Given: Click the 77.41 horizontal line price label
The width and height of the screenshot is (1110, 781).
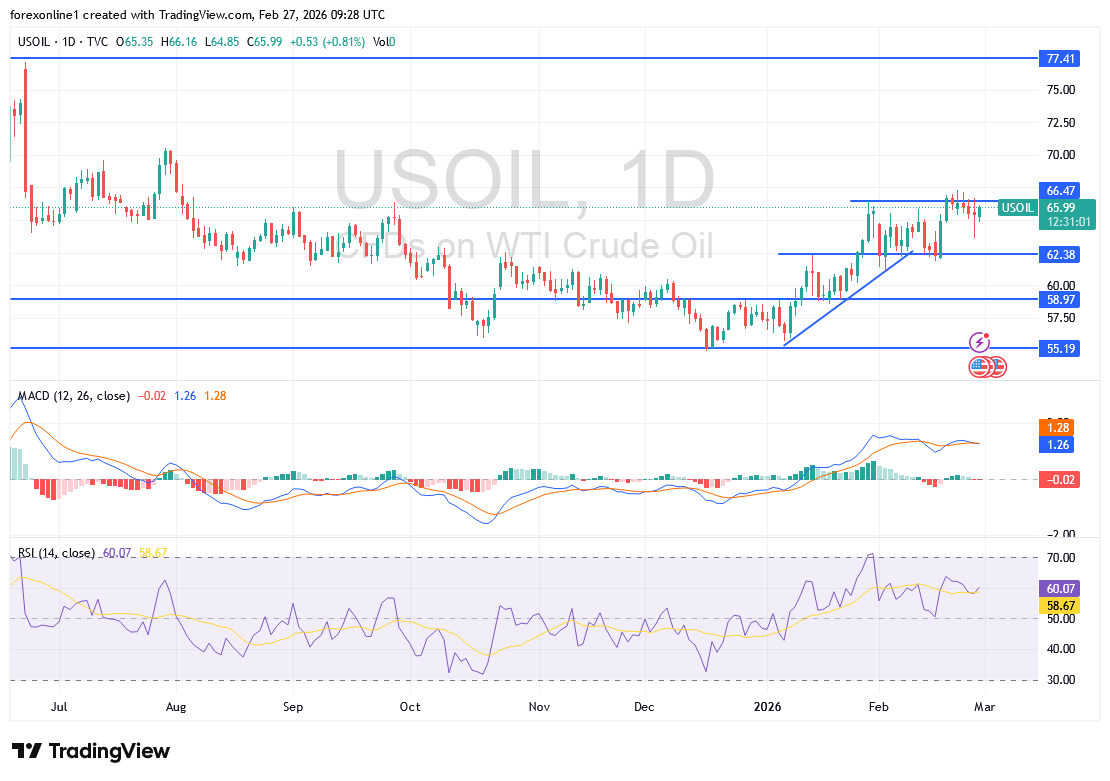Looking at the screenshot, I should tap(1060, 59).
